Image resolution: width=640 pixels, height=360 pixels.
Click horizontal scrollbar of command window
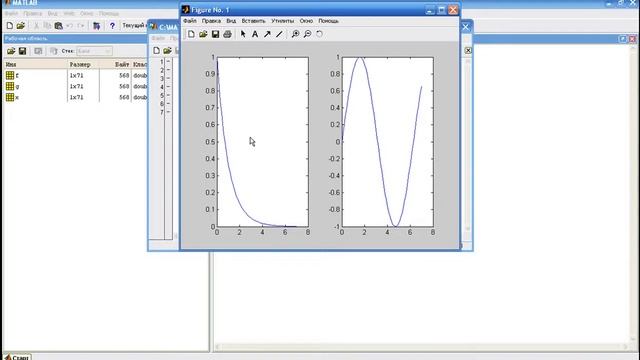[422, 347]
